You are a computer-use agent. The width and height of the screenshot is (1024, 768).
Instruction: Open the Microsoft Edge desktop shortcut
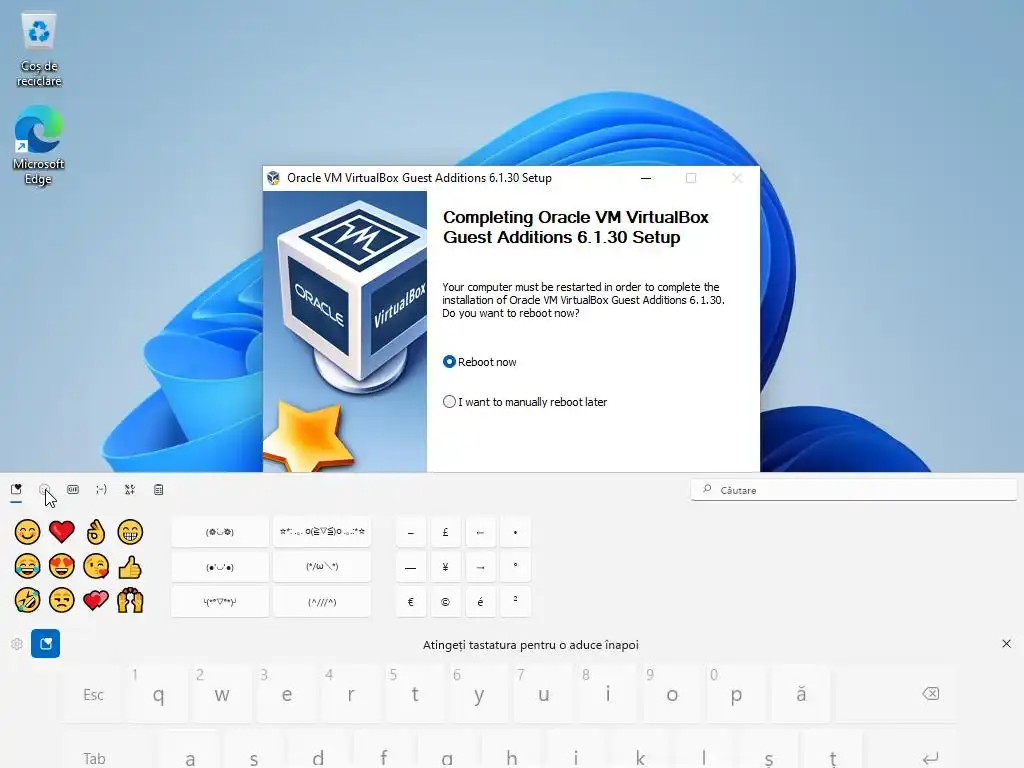click(39, 146)
